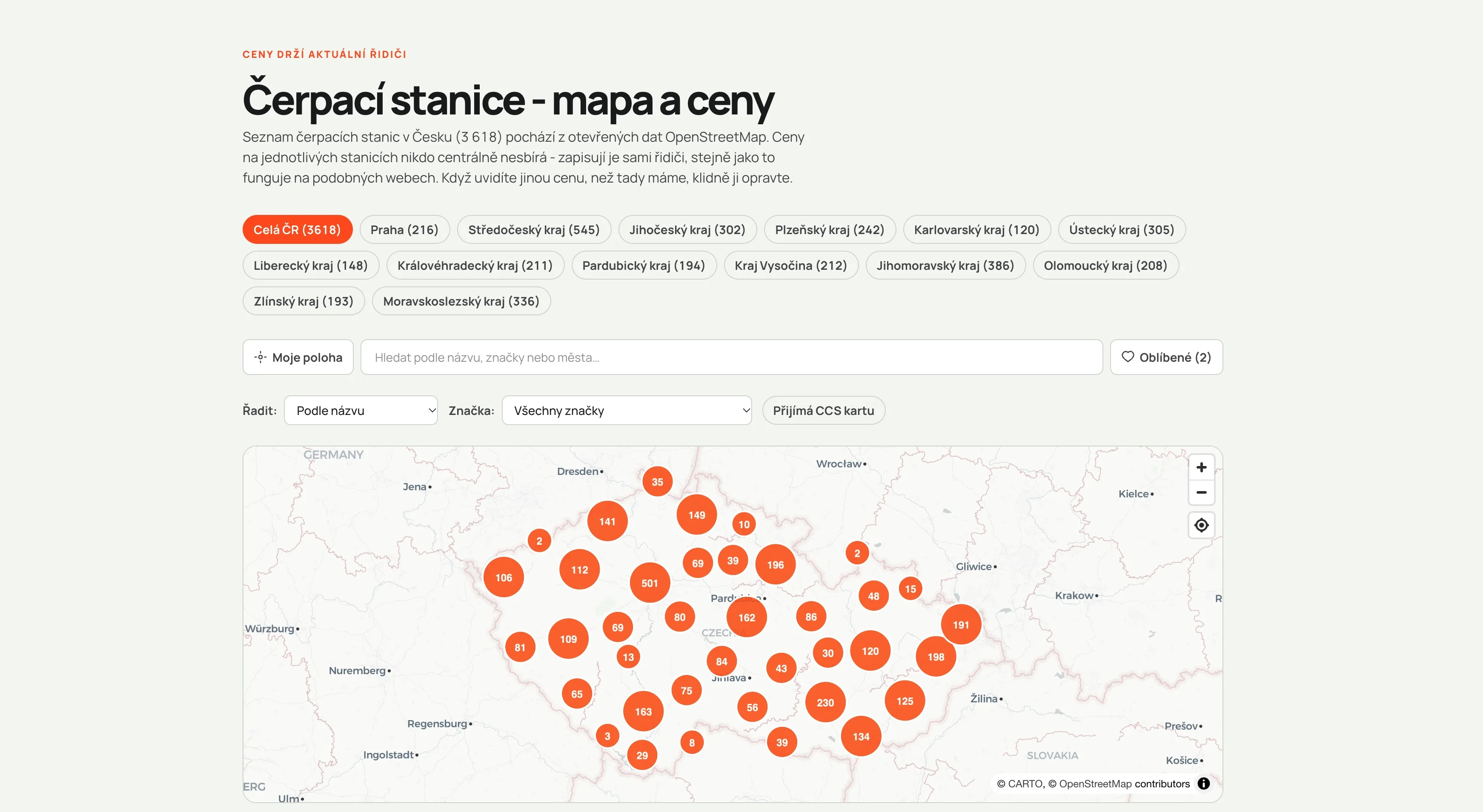Open the Značka 'Všechny značky' dropdown

point(627,410)
